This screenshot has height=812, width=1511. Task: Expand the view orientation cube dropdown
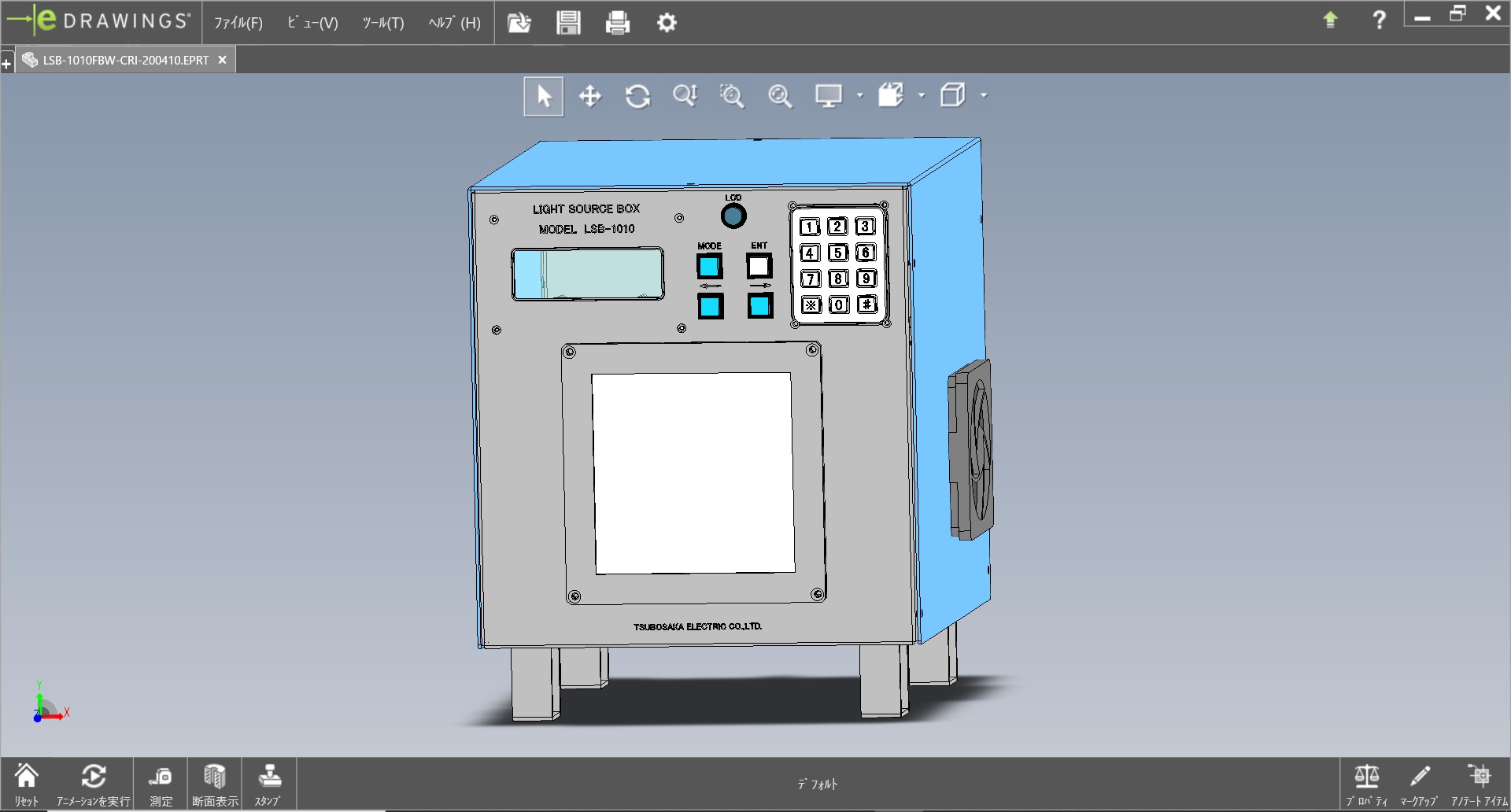[984, 96]
